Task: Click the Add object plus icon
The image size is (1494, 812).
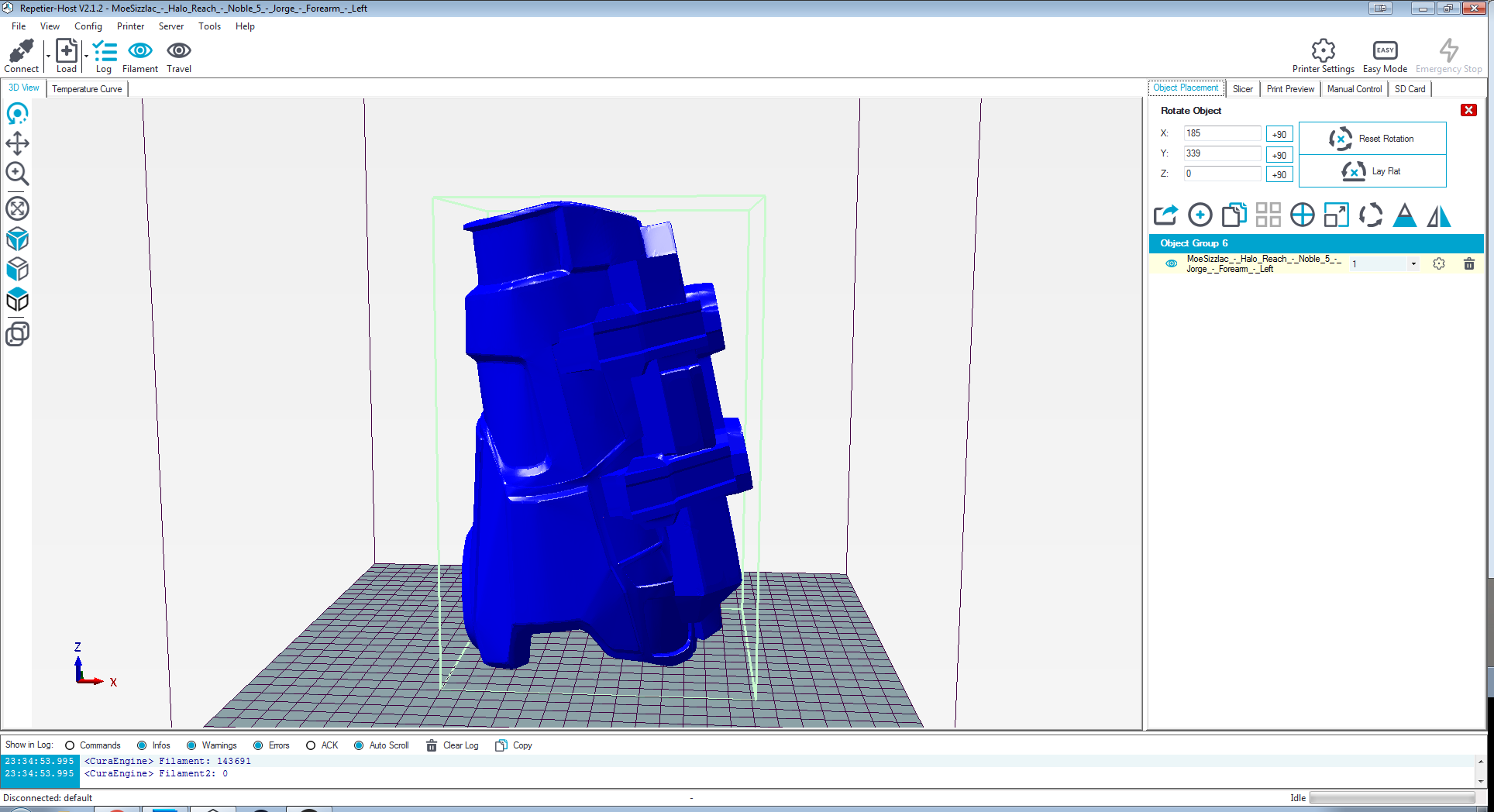Action: 1200,215
